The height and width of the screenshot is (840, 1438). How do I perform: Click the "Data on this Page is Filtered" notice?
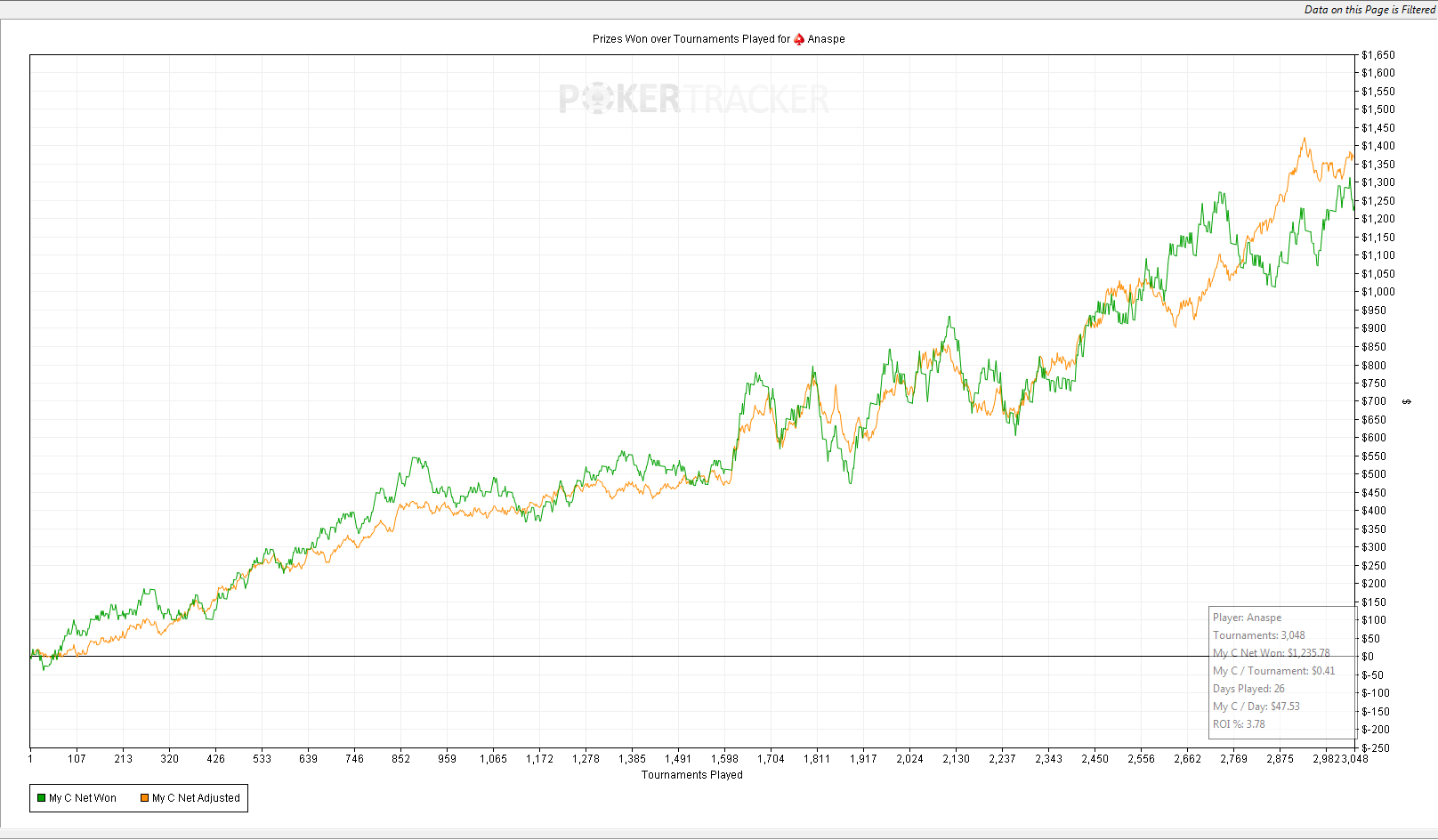1369,10
